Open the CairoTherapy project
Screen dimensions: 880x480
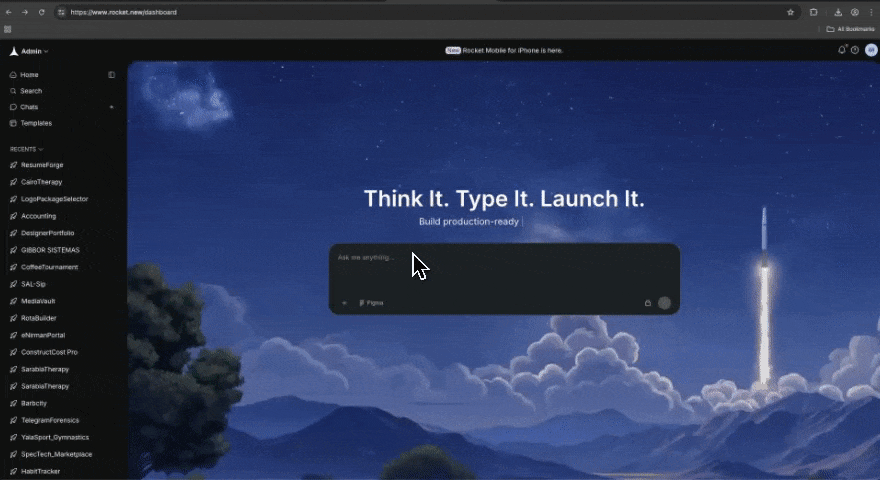pos(42,182)
